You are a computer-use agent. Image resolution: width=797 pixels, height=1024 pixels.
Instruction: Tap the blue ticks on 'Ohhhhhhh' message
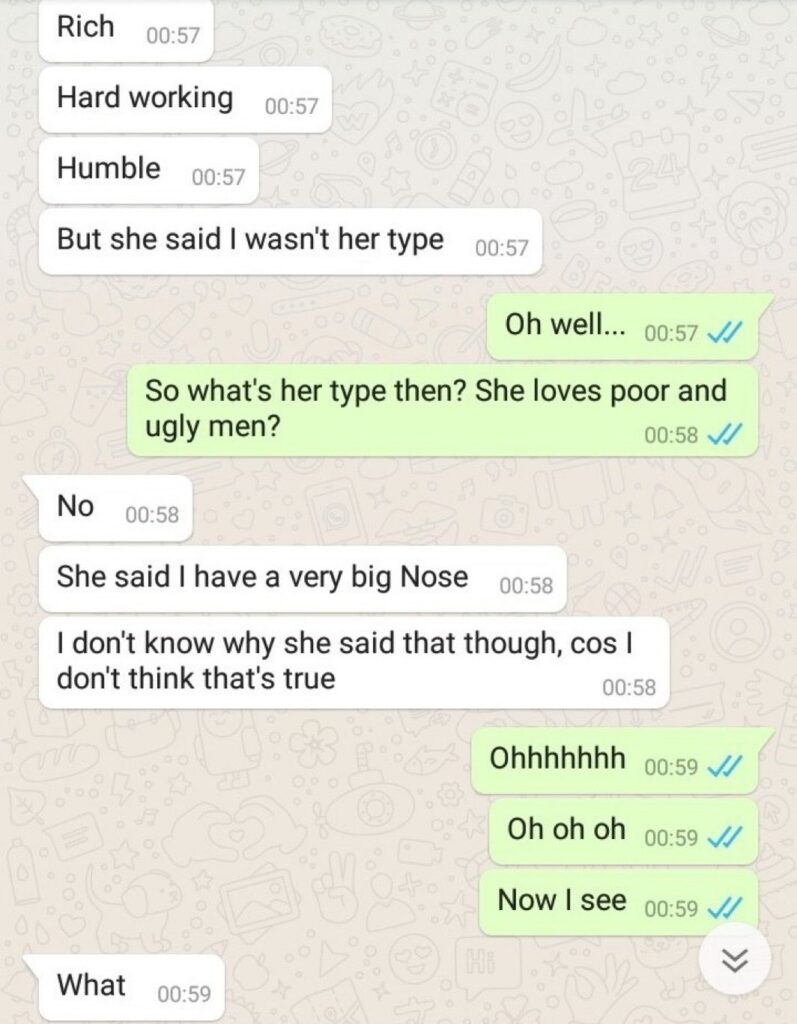pos(724,767)
